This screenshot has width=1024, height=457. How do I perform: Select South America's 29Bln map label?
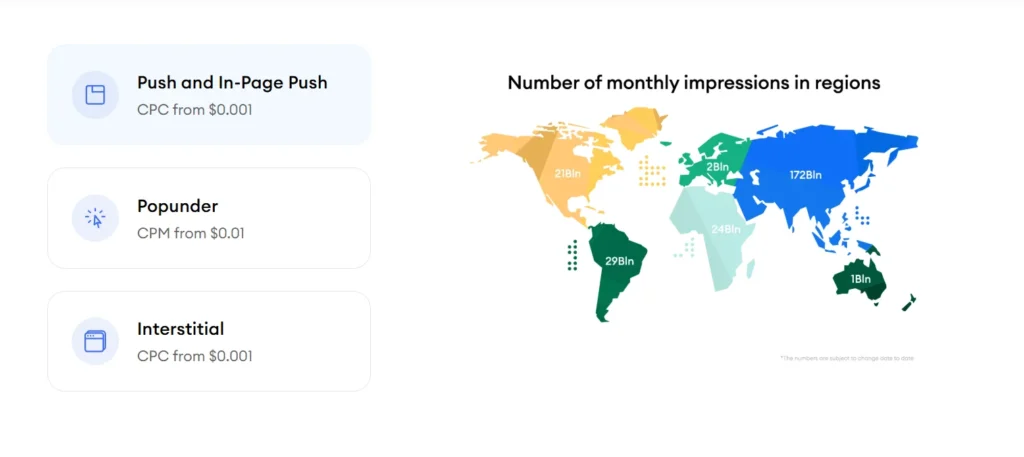click(x=618, y=261)
